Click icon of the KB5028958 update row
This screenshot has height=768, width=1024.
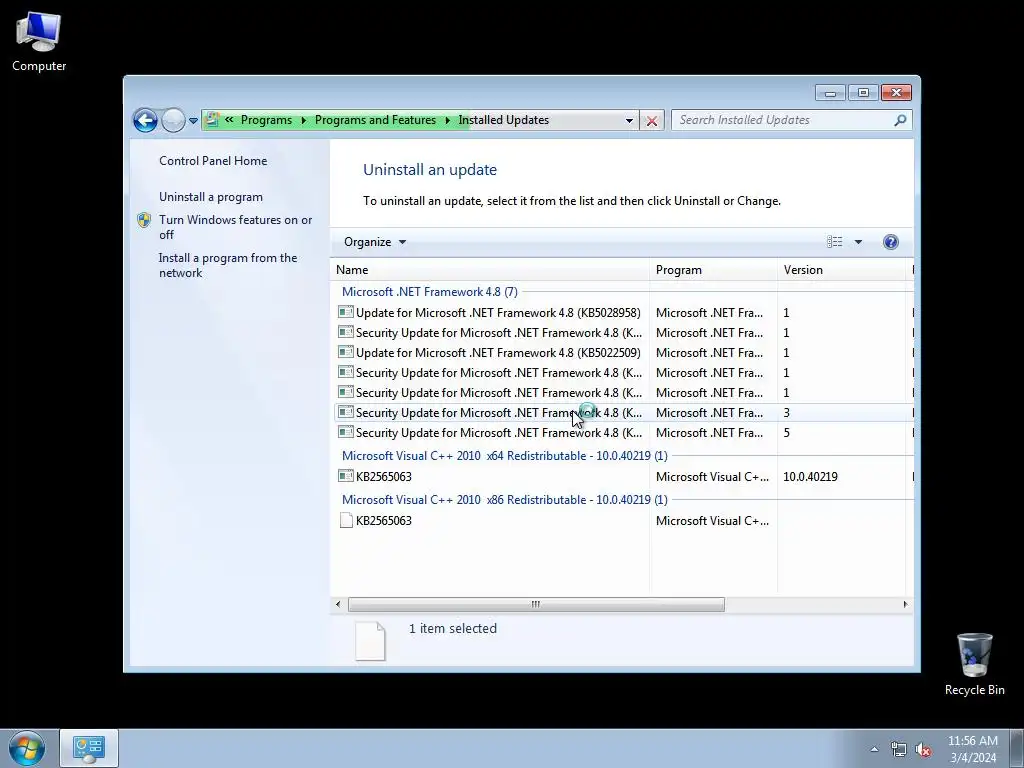(x=345, y=312)
